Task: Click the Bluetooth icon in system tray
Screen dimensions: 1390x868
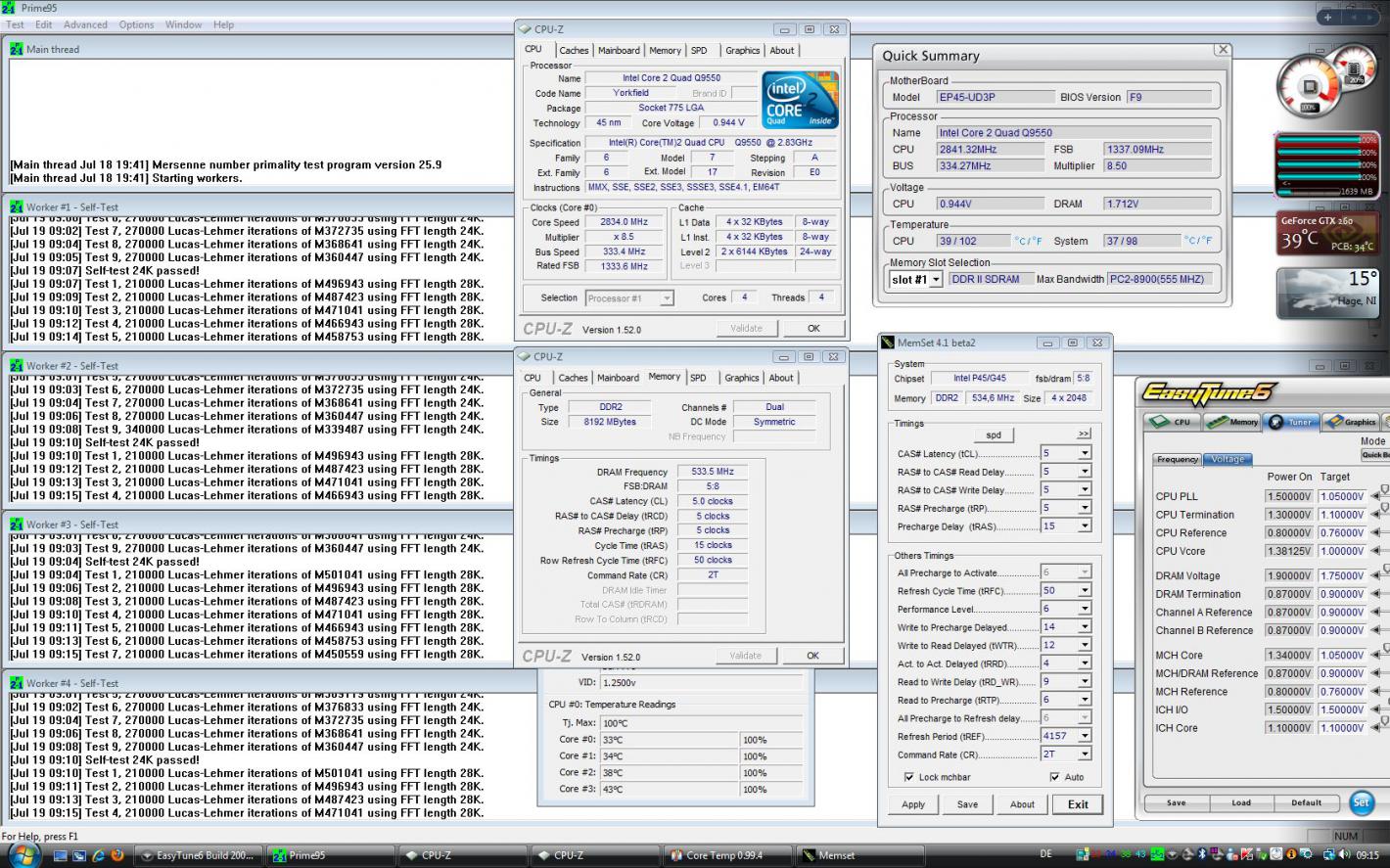Action: coord(1203,854)
